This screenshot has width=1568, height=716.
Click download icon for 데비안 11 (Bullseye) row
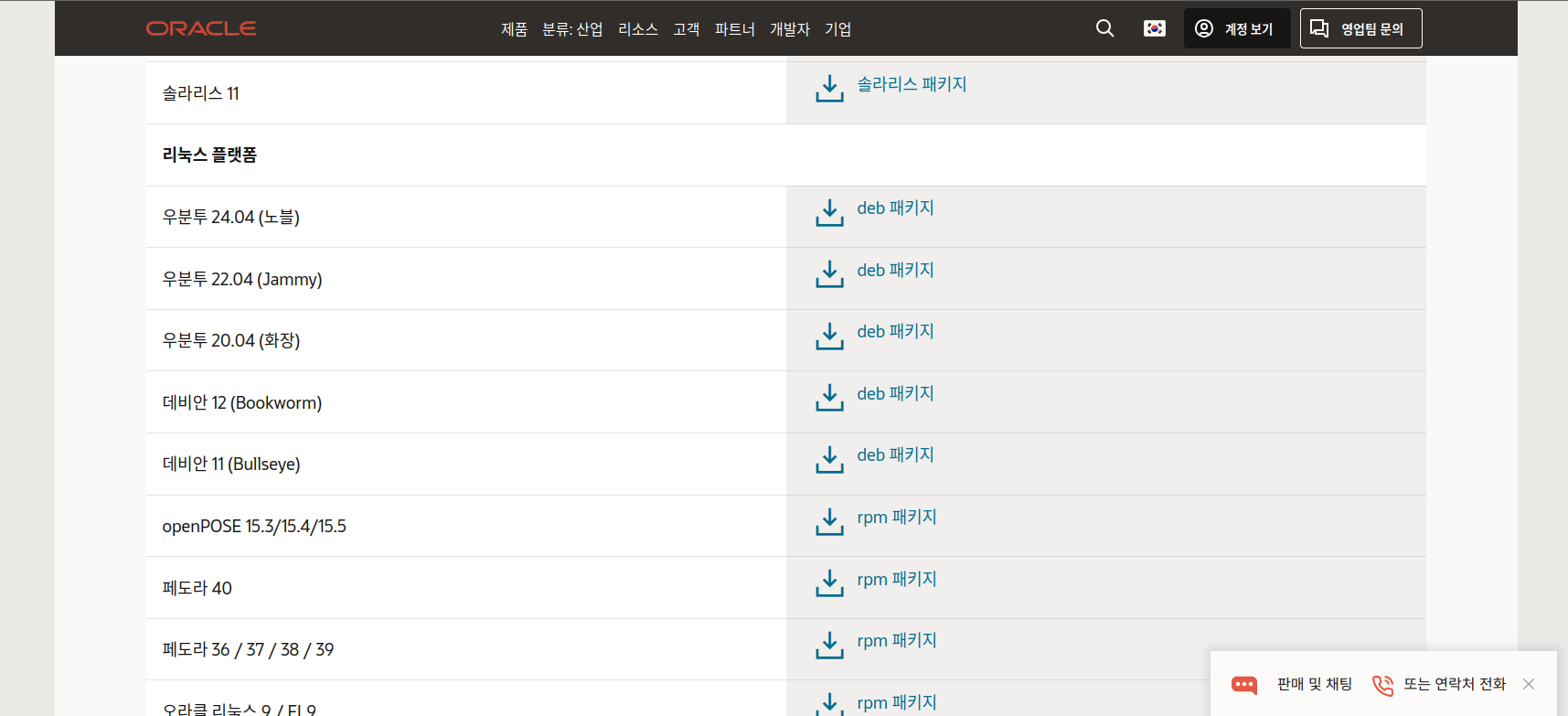pos(829,460)
